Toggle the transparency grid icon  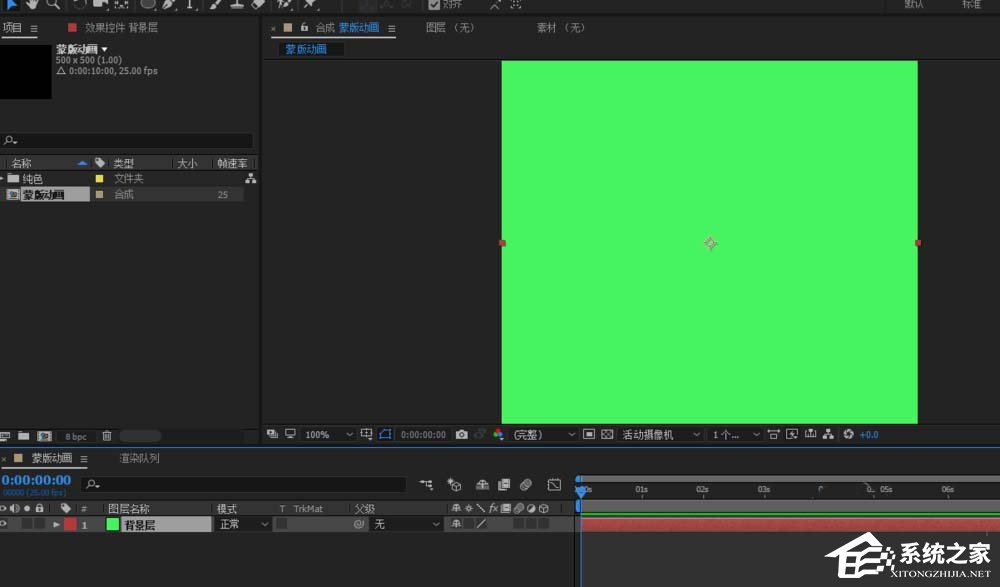[x=606, y=435]
